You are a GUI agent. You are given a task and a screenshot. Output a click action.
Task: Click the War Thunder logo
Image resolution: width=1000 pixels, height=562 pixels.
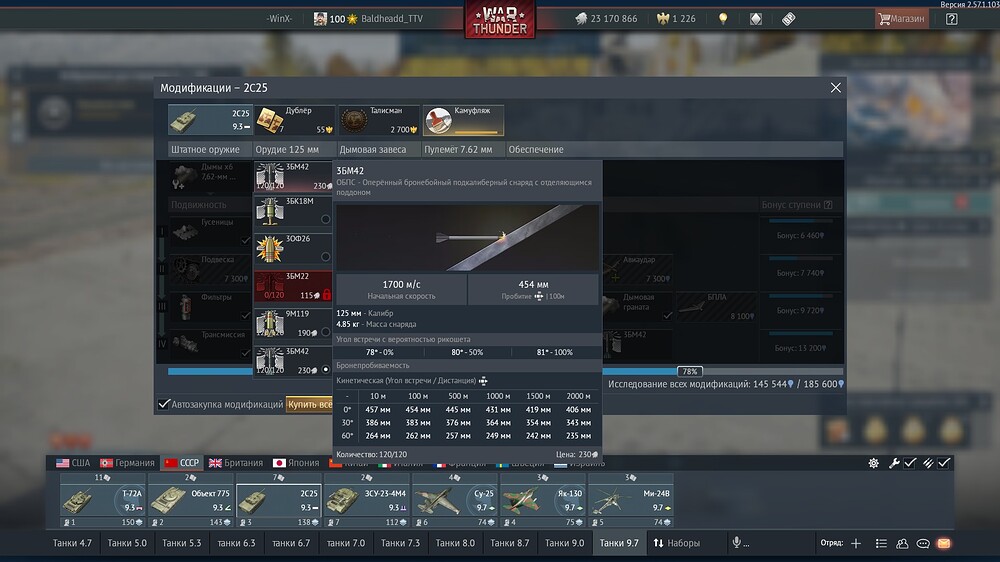(500, 20)
